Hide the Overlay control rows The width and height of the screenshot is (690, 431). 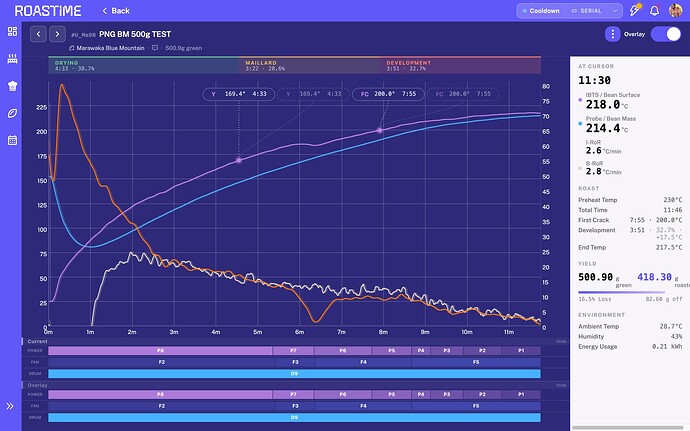click(561, 385)
